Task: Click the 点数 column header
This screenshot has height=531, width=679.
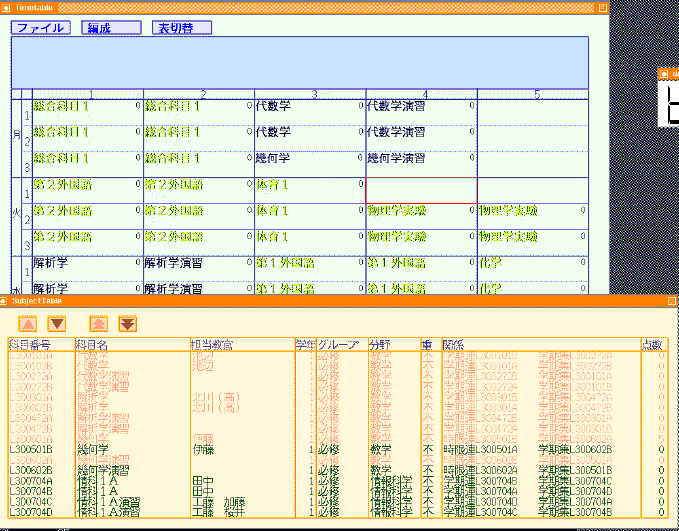Action: (652, 345)
